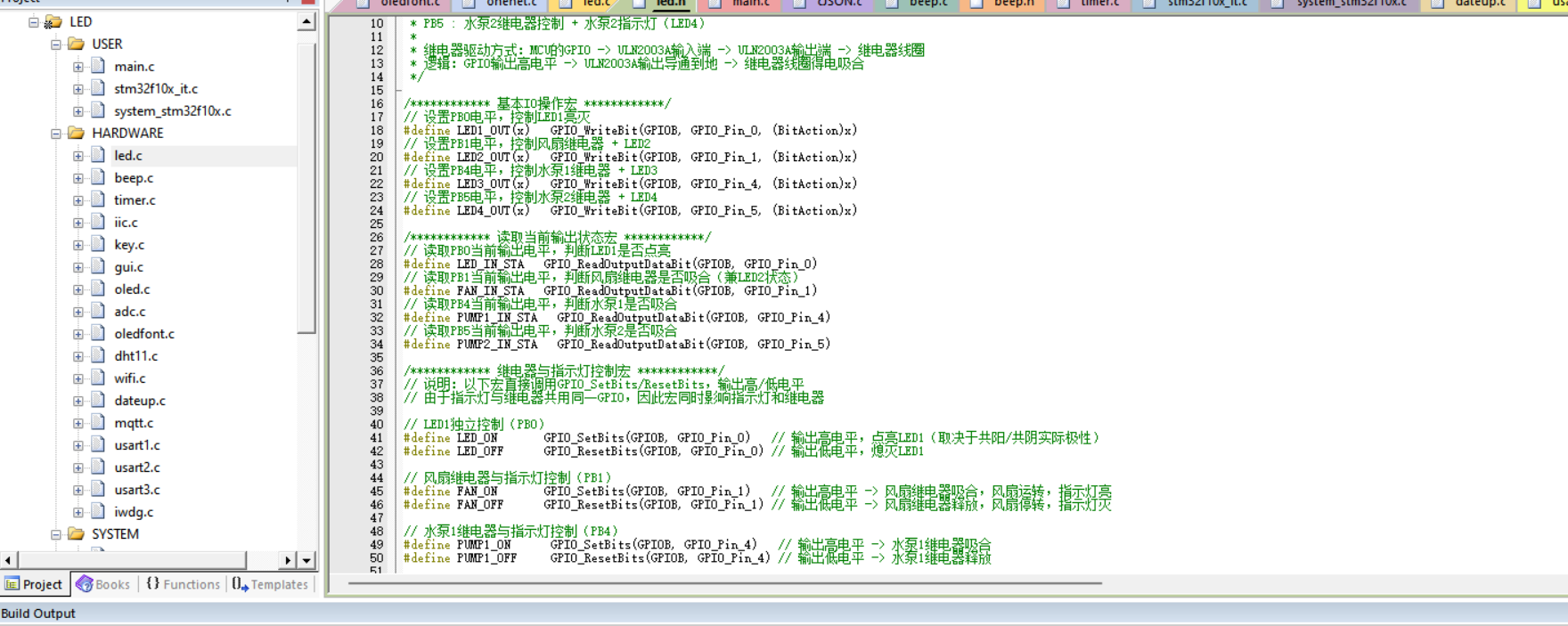Expand the dht11.c node to show includes
This screenshot has width=1568, height=626.
pos(78,356)
